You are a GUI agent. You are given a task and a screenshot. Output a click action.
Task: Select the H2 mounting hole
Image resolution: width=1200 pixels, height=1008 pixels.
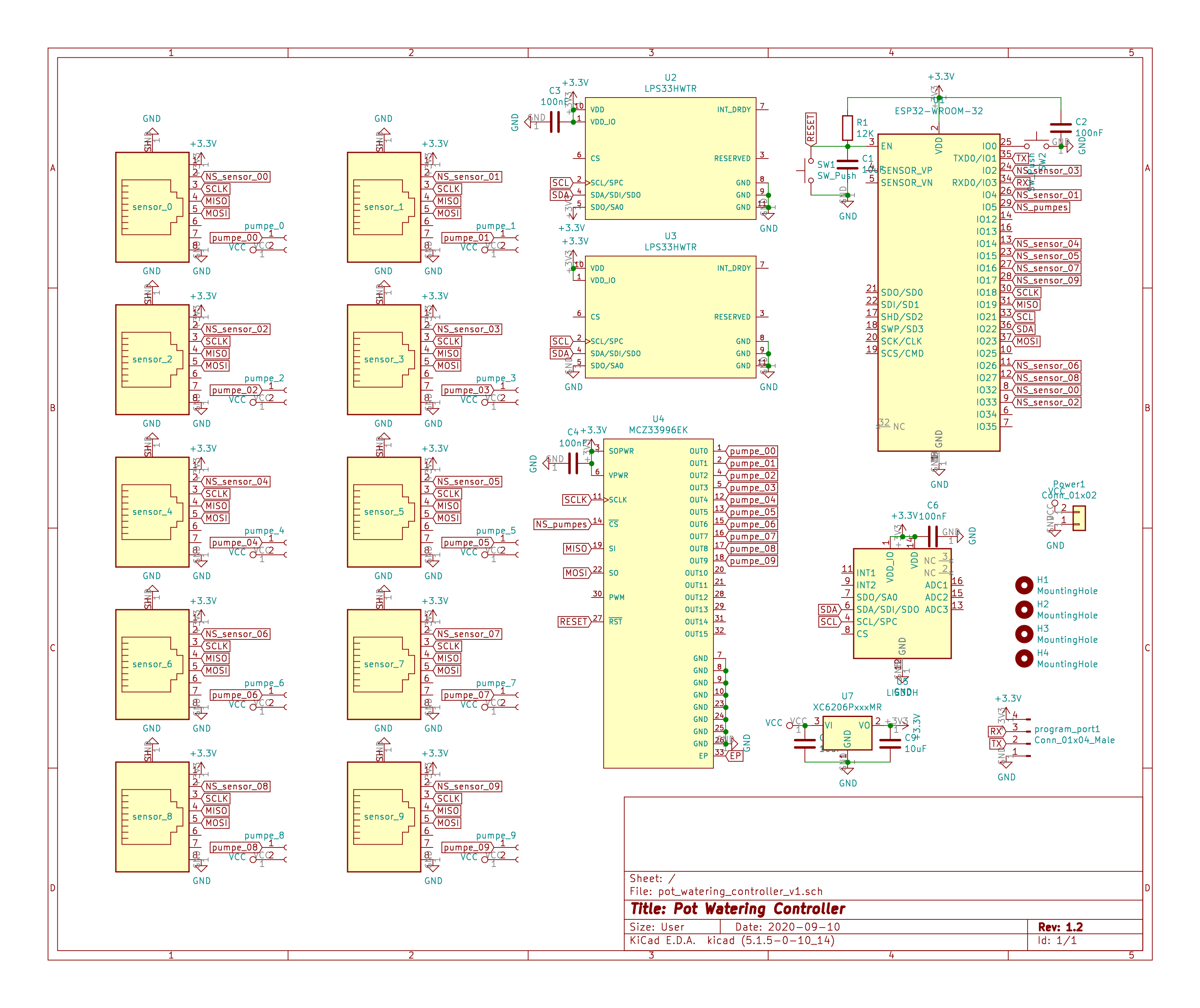pyautogui.click(x=1024, y=610)
